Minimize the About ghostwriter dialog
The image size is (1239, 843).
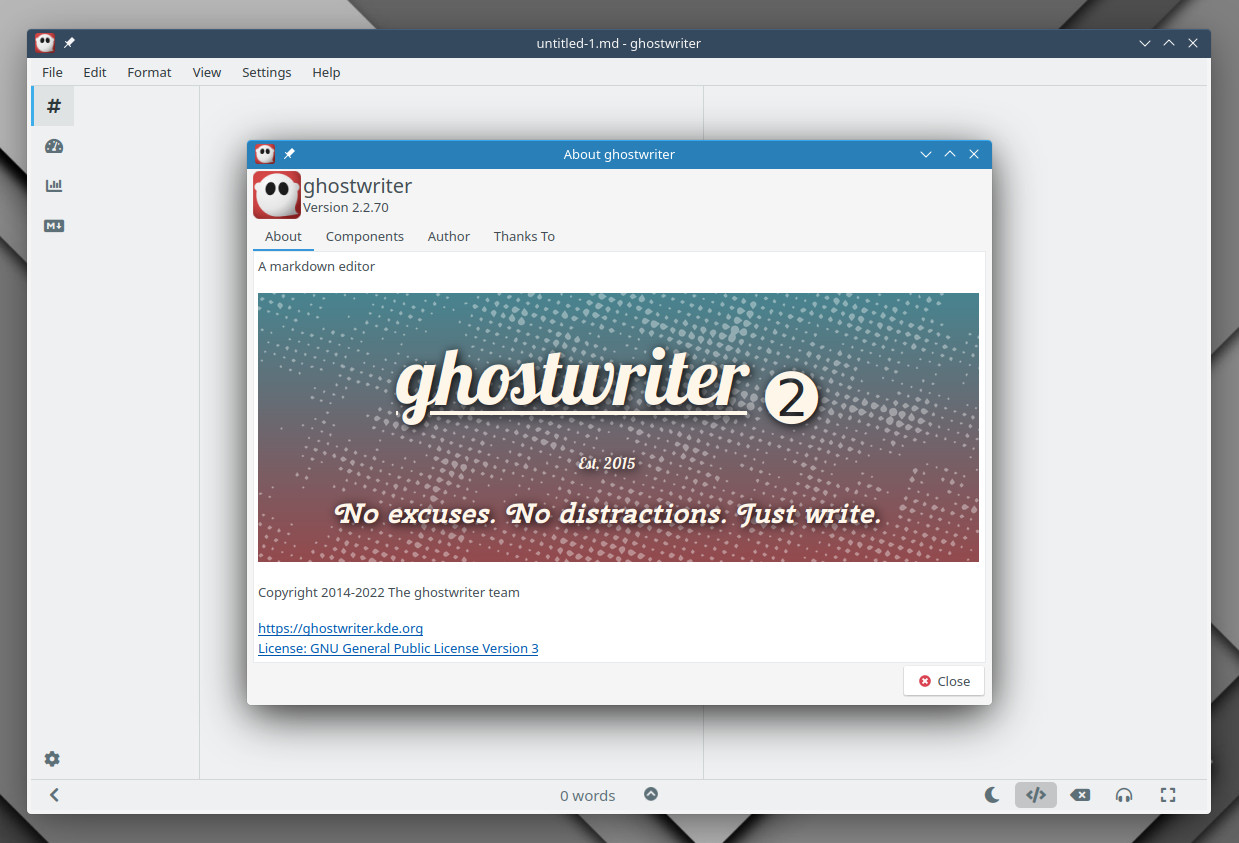926,154
